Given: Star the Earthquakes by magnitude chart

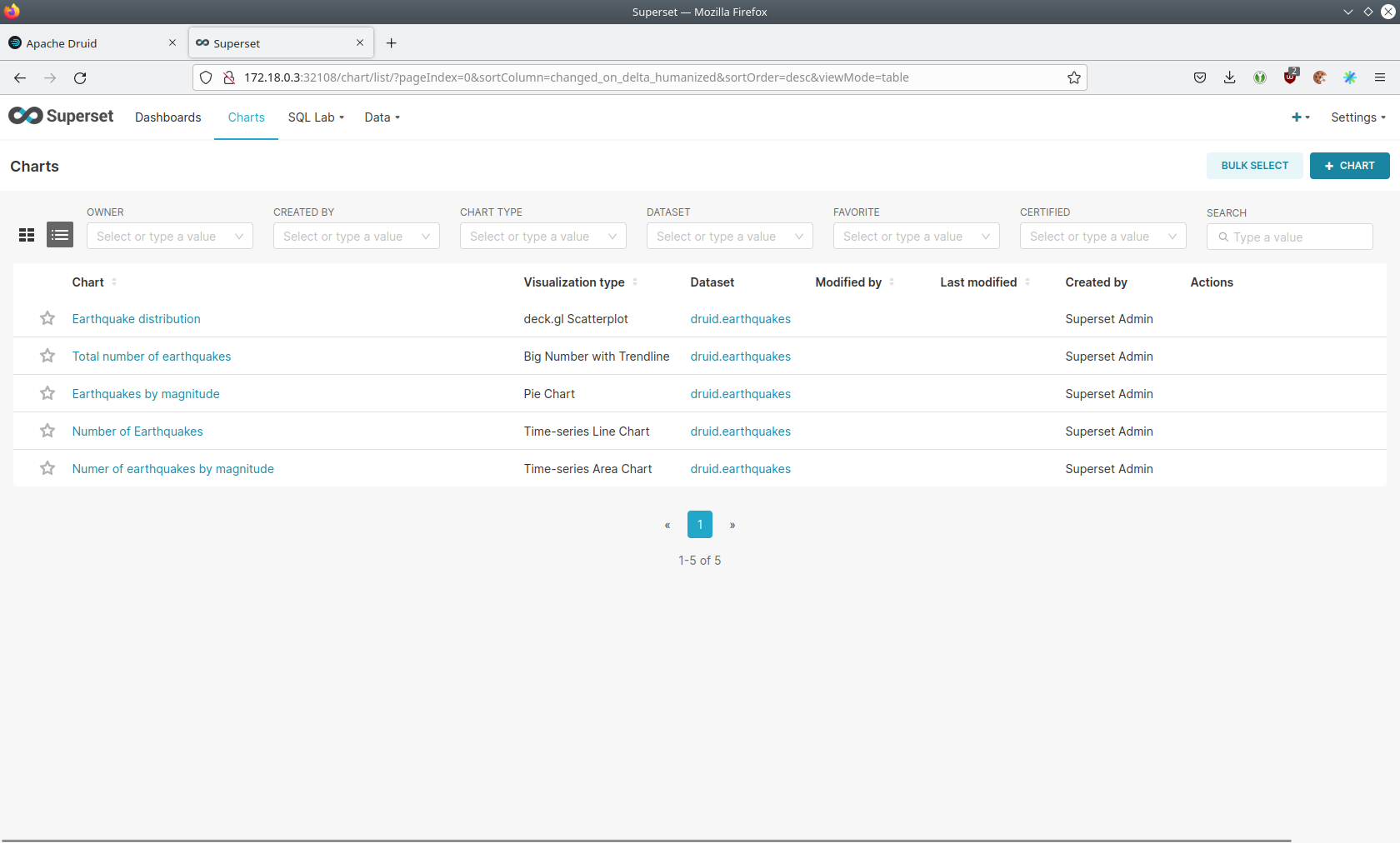Looking at the screenshot, I should (x=47, y=393).
